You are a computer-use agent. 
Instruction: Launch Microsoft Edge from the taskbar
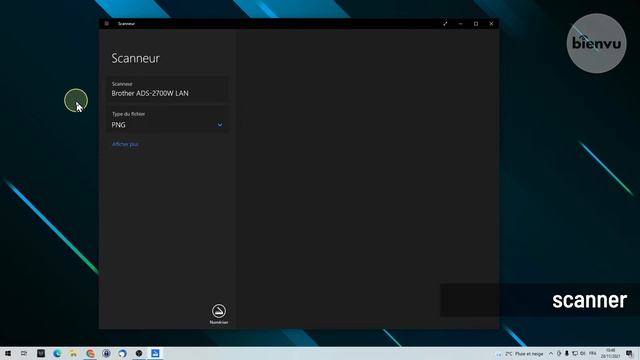(57, 353)
